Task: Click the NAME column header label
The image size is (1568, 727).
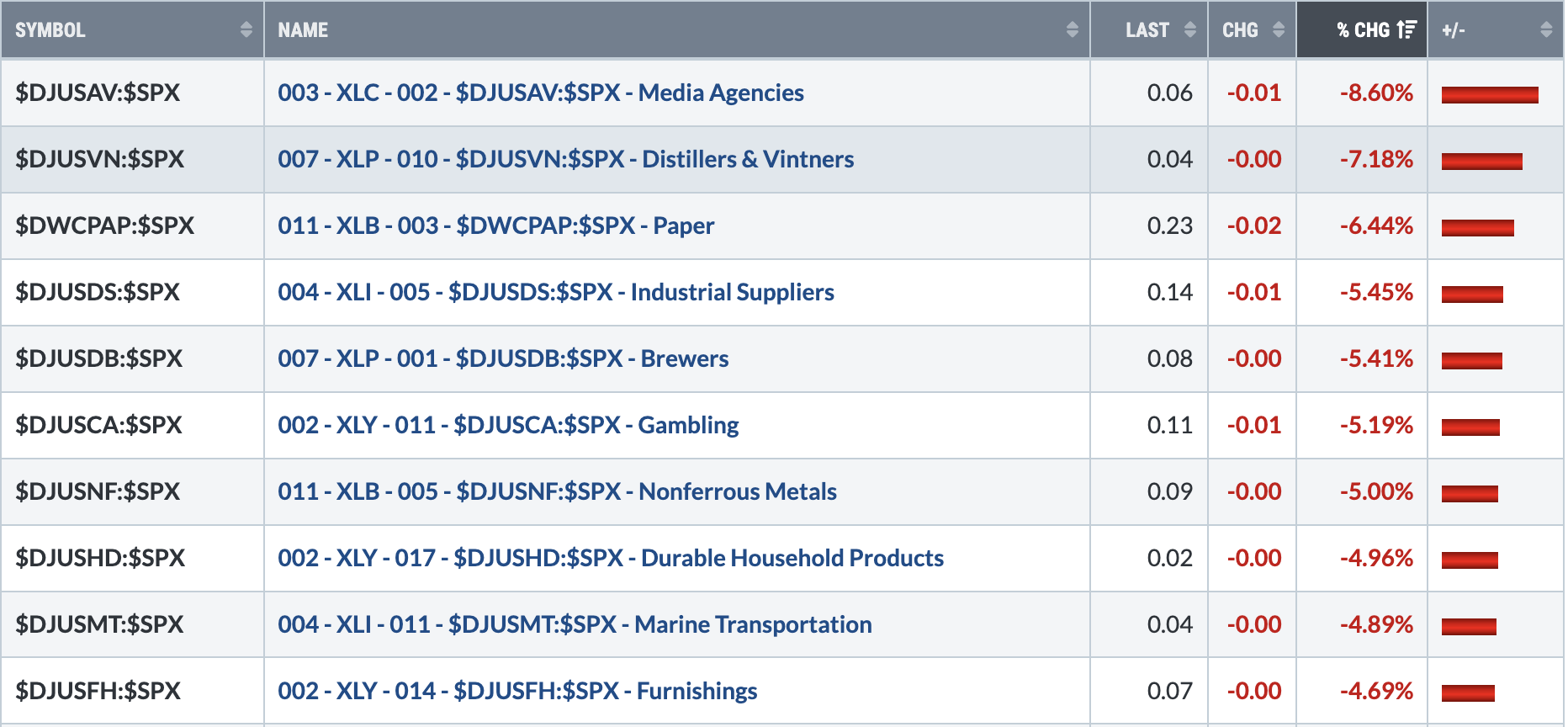Action: [x=303, y=30]
